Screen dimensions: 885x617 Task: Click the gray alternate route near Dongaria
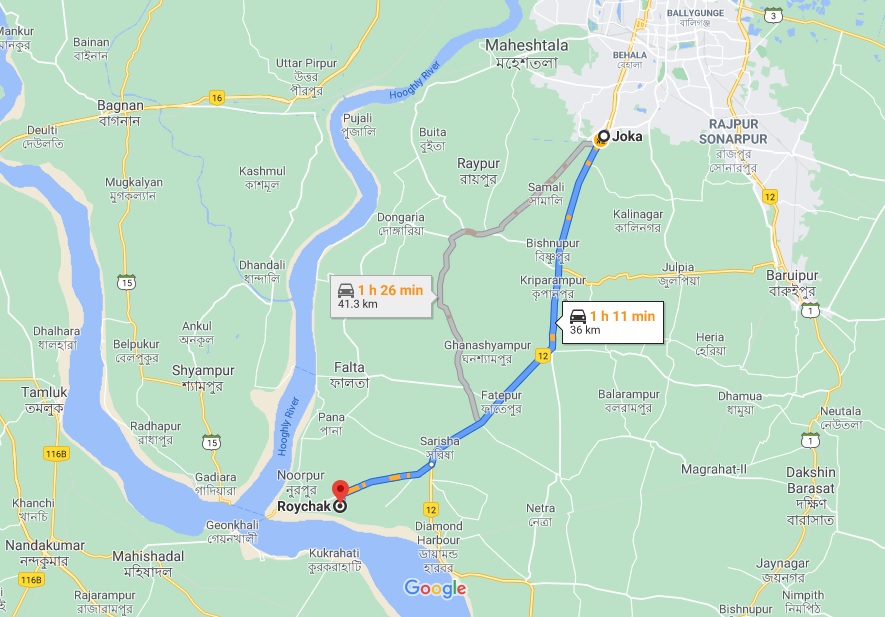coord(446,253)
